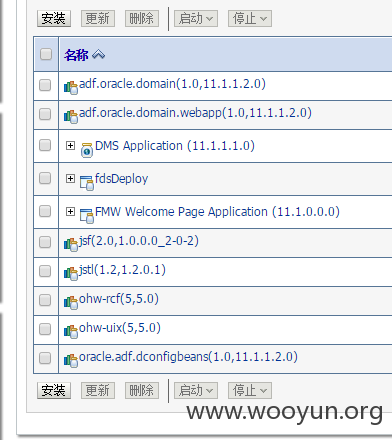Click the bottom 安装 button
This screenshot has width=392, height=440.
[54, 390]
